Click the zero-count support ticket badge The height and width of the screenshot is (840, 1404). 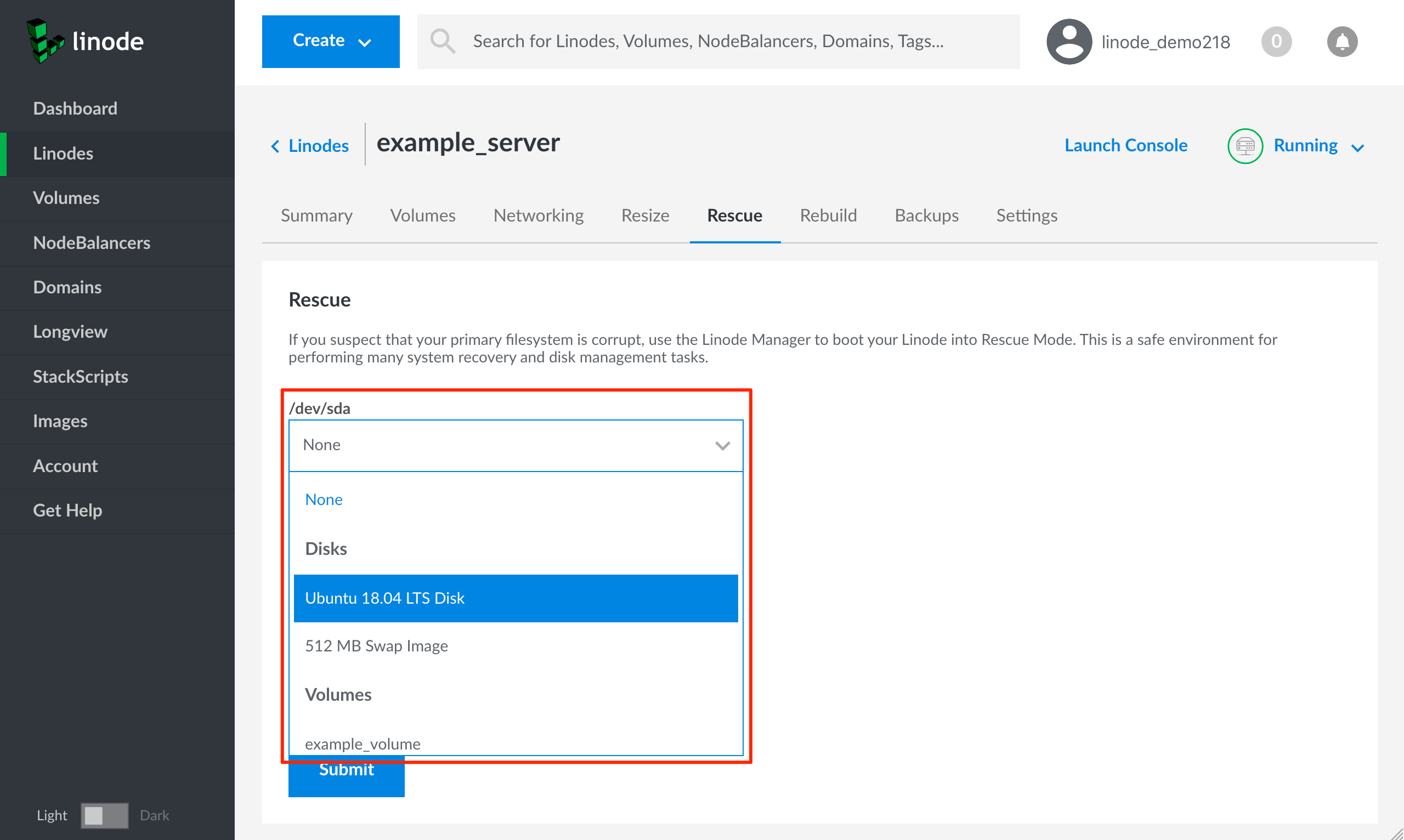(1276, 41)
